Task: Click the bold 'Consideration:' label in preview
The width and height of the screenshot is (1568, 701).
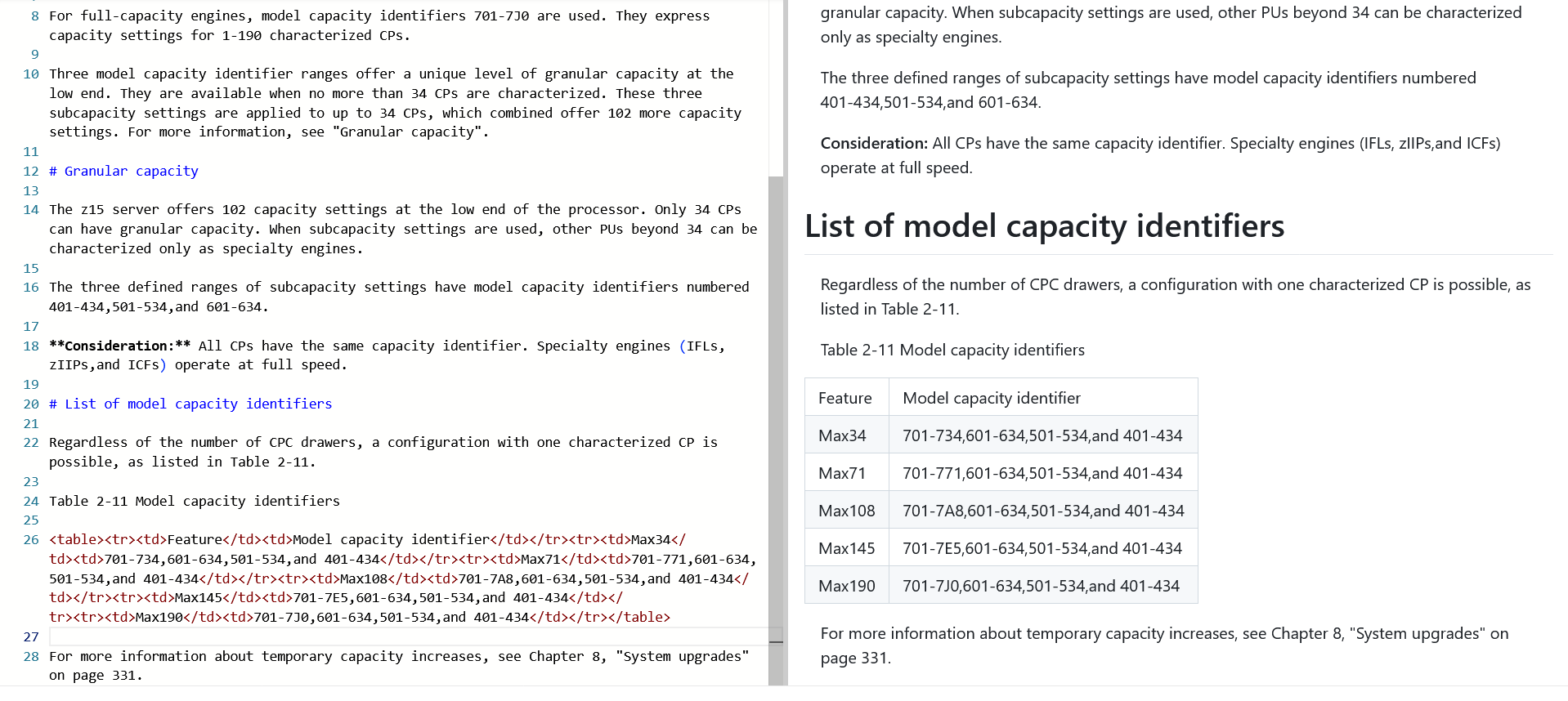Action: (x=873, y=143)
